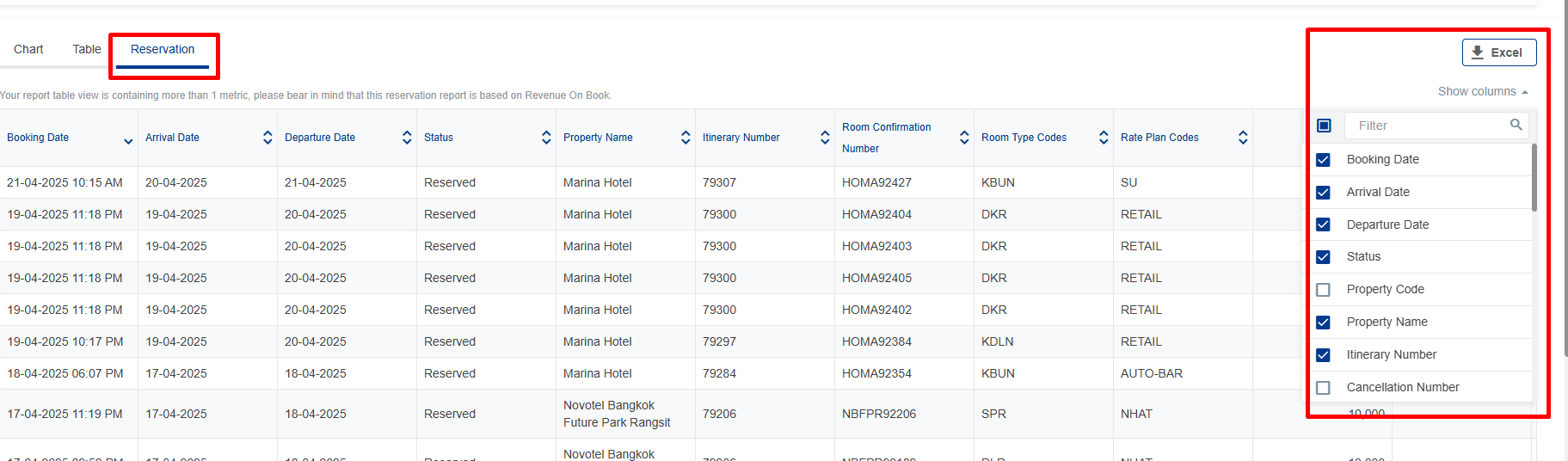Screen dimensions: 1568x461
Task: Click the Departure Date sort arrows
Action: pos(407,138)
